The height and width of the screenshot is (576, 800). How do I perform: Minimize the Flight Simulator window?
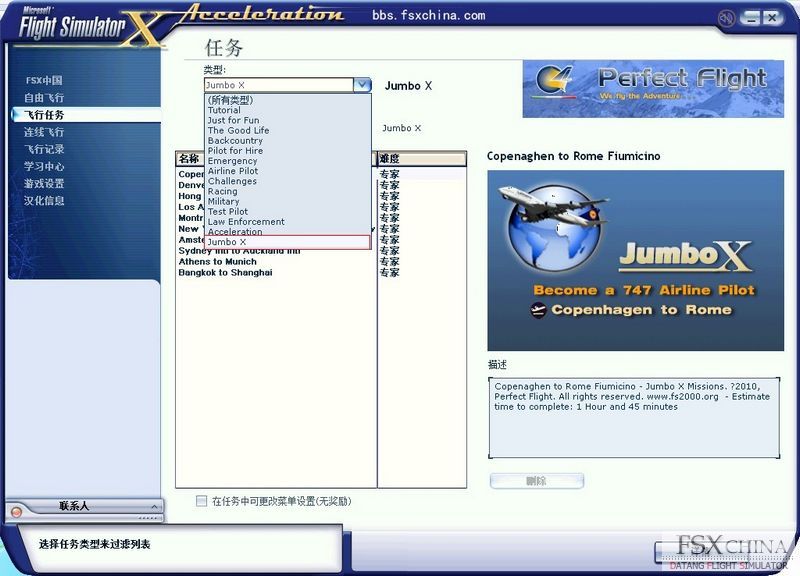coord(750,18)
